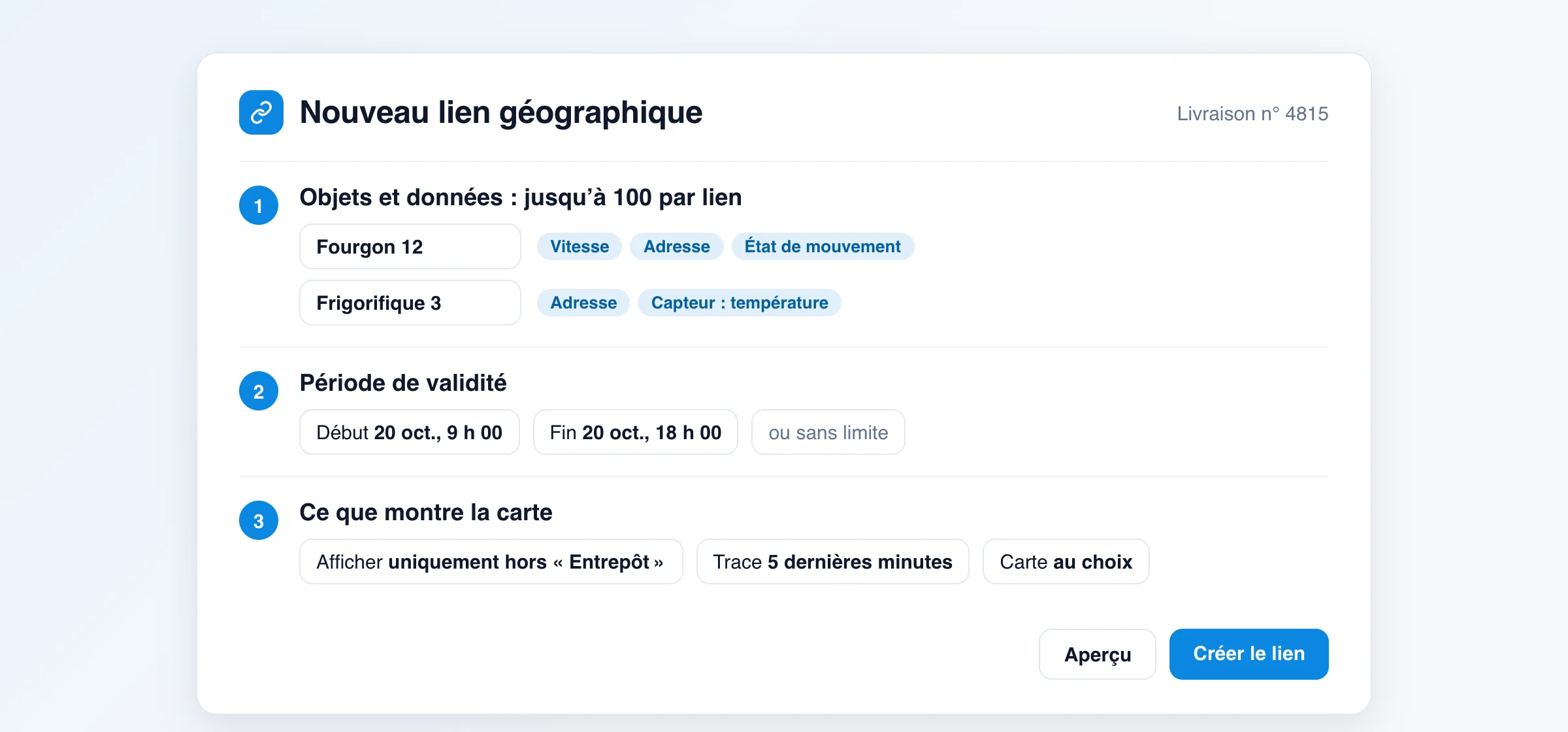Open the Trace 5 dernières minutes selector
This screenshot has height=732, width=1568.
coord(833,561)
